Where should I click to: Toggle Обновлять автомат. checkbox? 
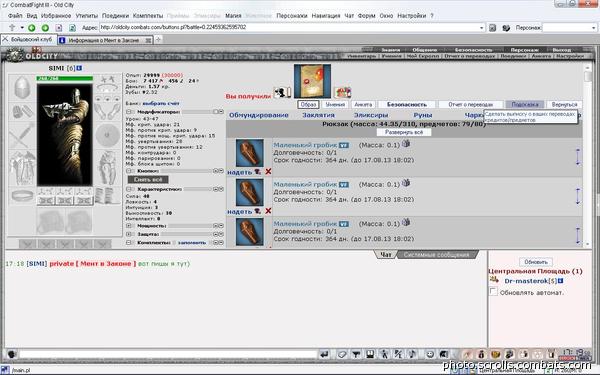point(493,292)
